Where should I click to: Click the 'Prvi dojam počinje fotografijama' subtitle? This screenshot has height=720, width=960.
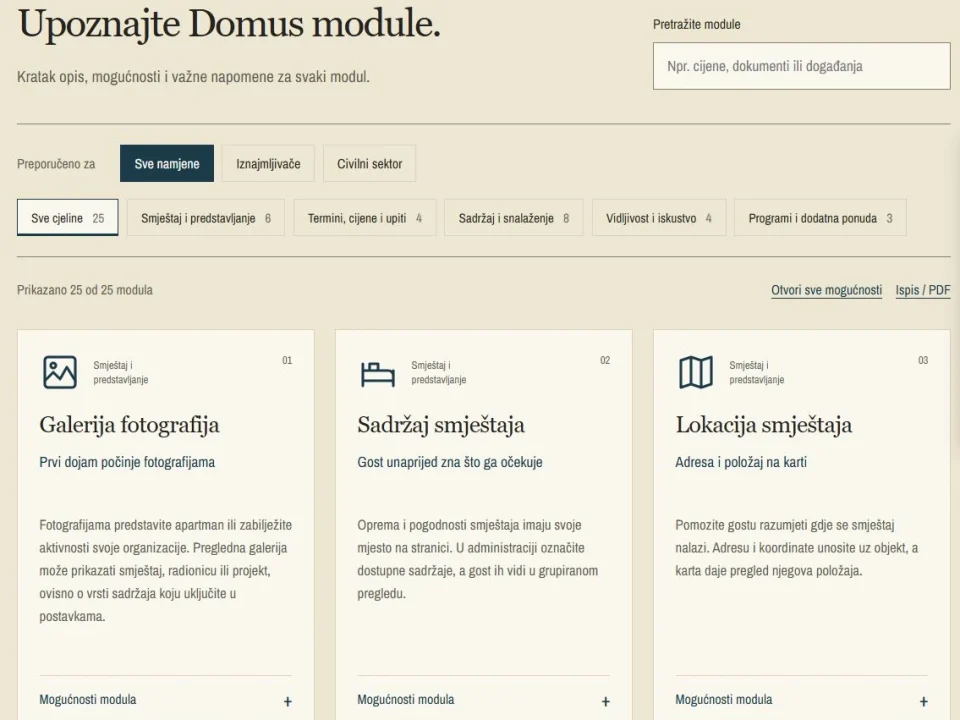[127, 462]
